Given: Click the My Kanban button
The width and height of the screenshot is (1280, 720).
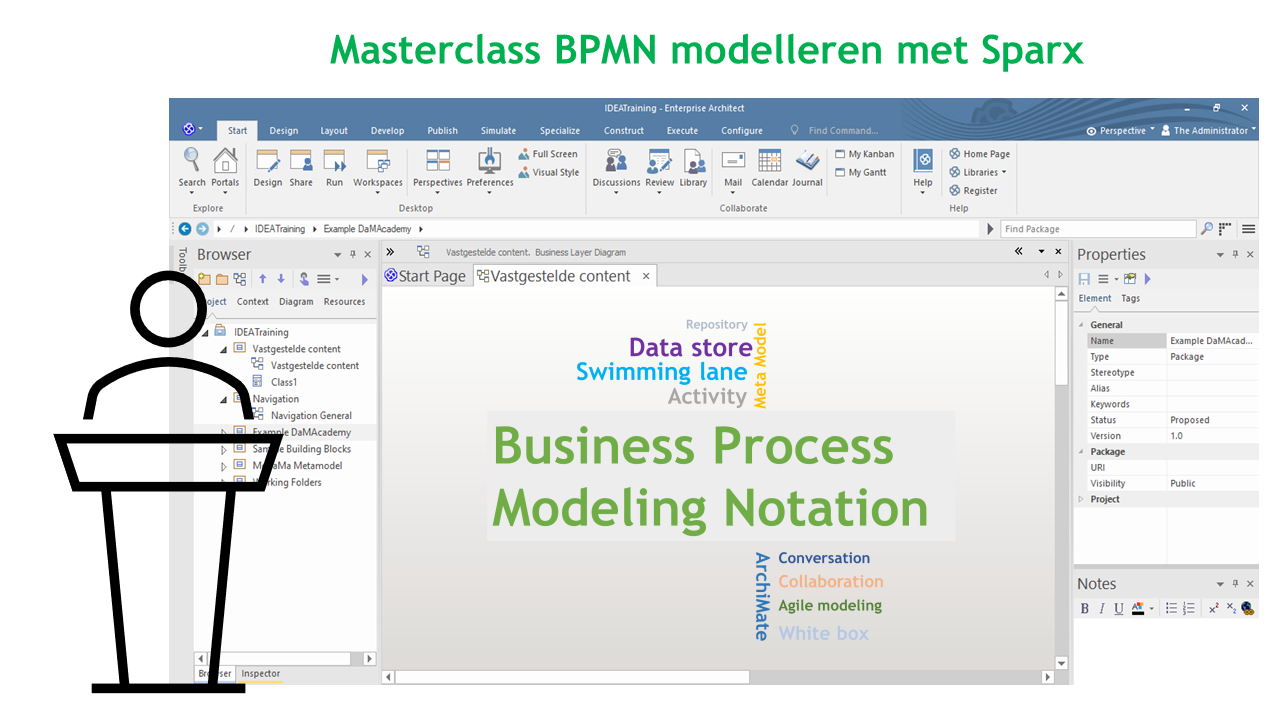Looking at the screenshot, I should point(864,154).
